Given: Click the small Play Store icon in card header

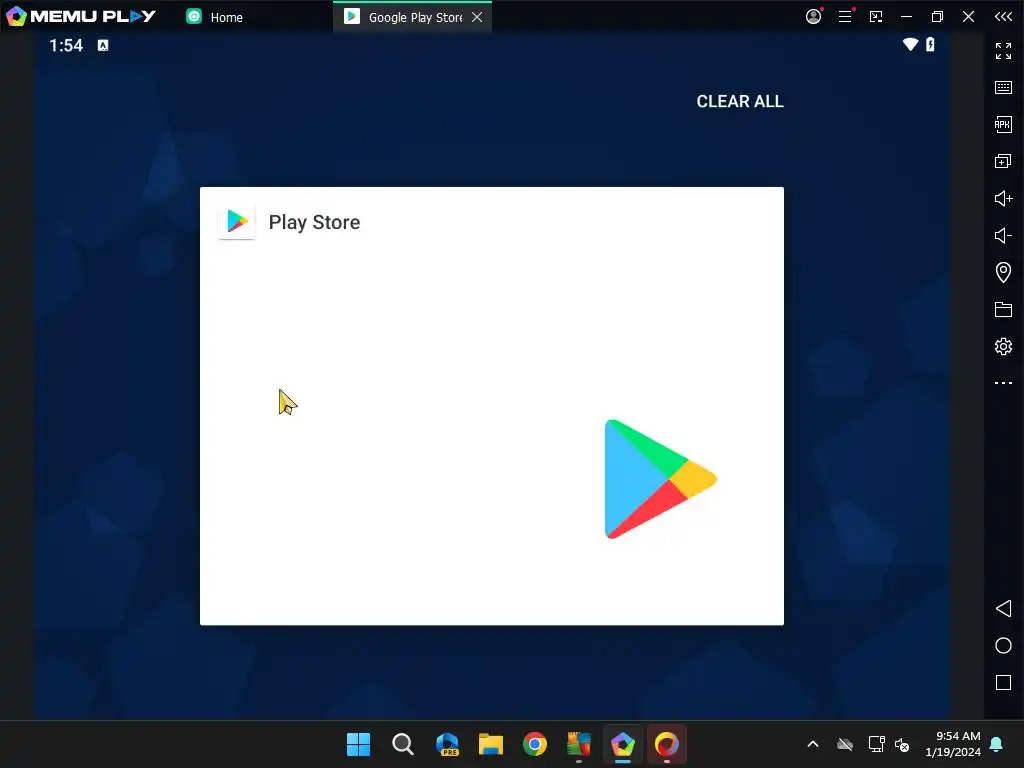Looking at the screenshot, I should coord(236,222).
